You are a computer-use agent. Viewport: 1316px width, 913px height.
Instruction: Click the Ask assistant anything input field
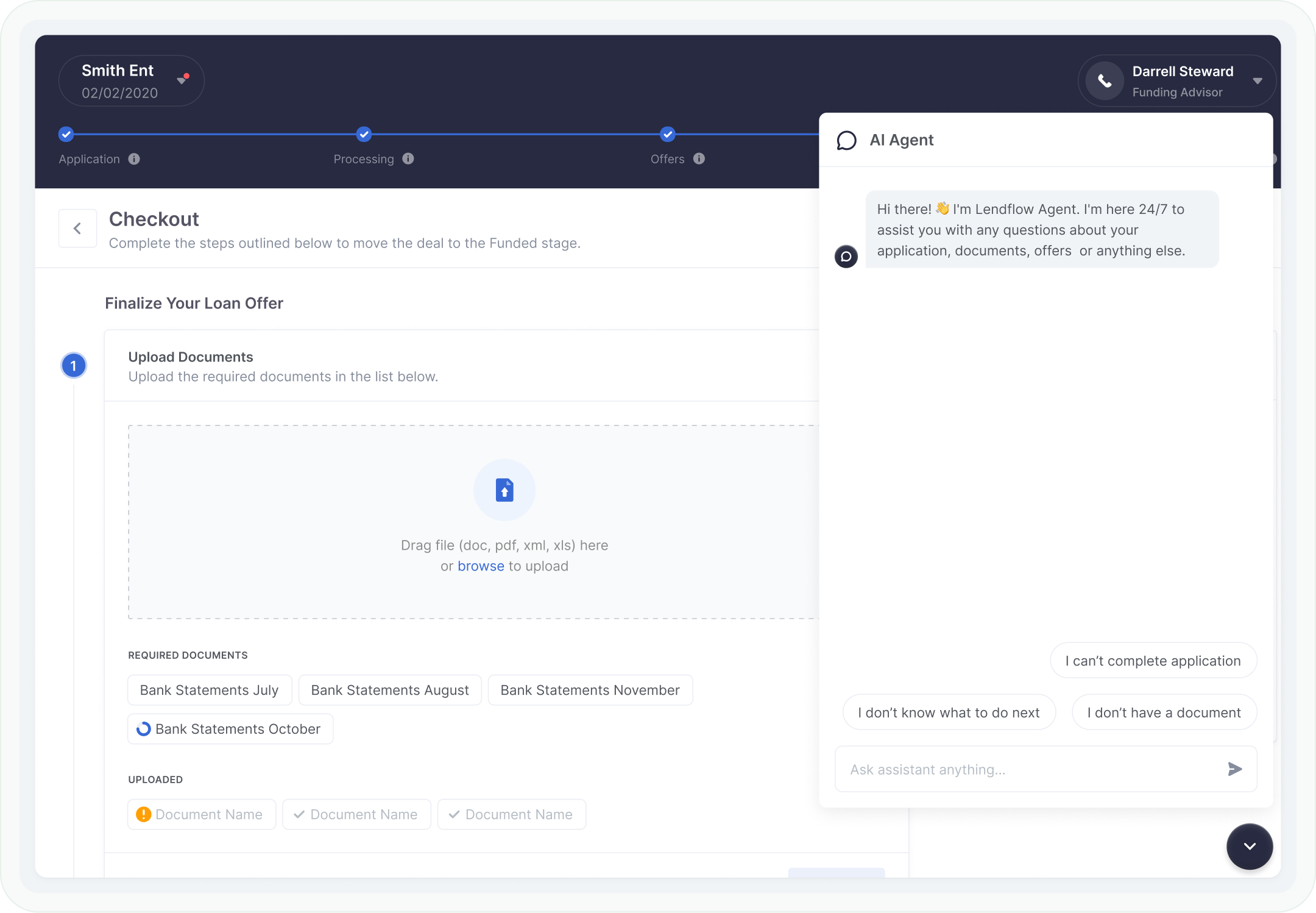click(x=1030, y=769)
